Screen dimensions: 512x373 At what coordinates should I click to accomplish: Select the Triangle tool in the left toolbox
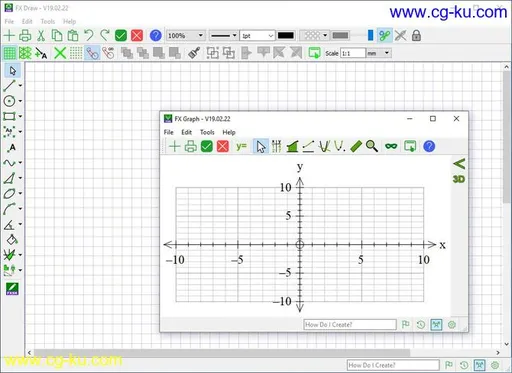[9, 178]
